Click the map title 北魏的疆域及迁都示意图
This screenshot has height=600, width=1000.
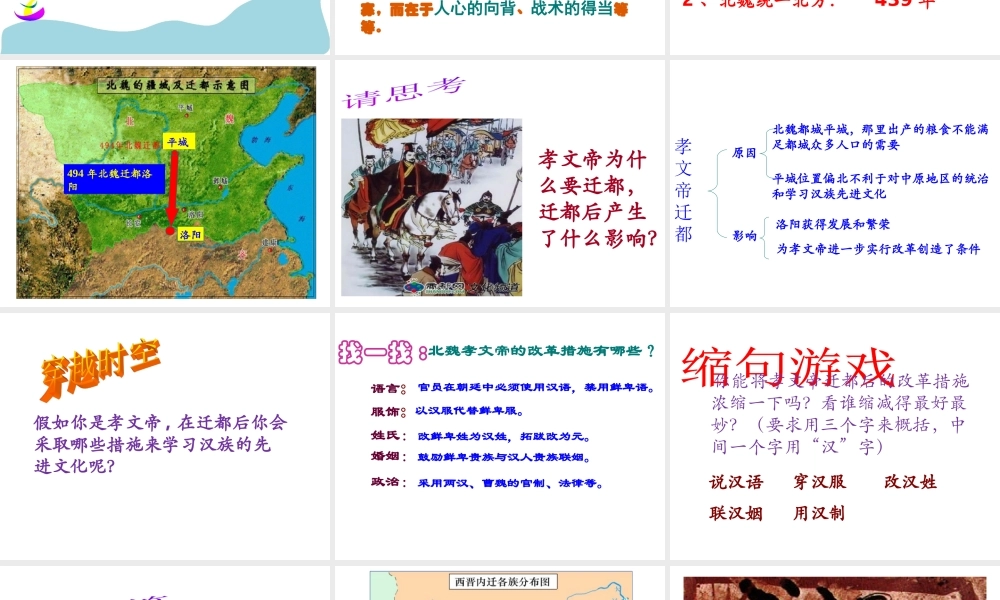point(177,85)
